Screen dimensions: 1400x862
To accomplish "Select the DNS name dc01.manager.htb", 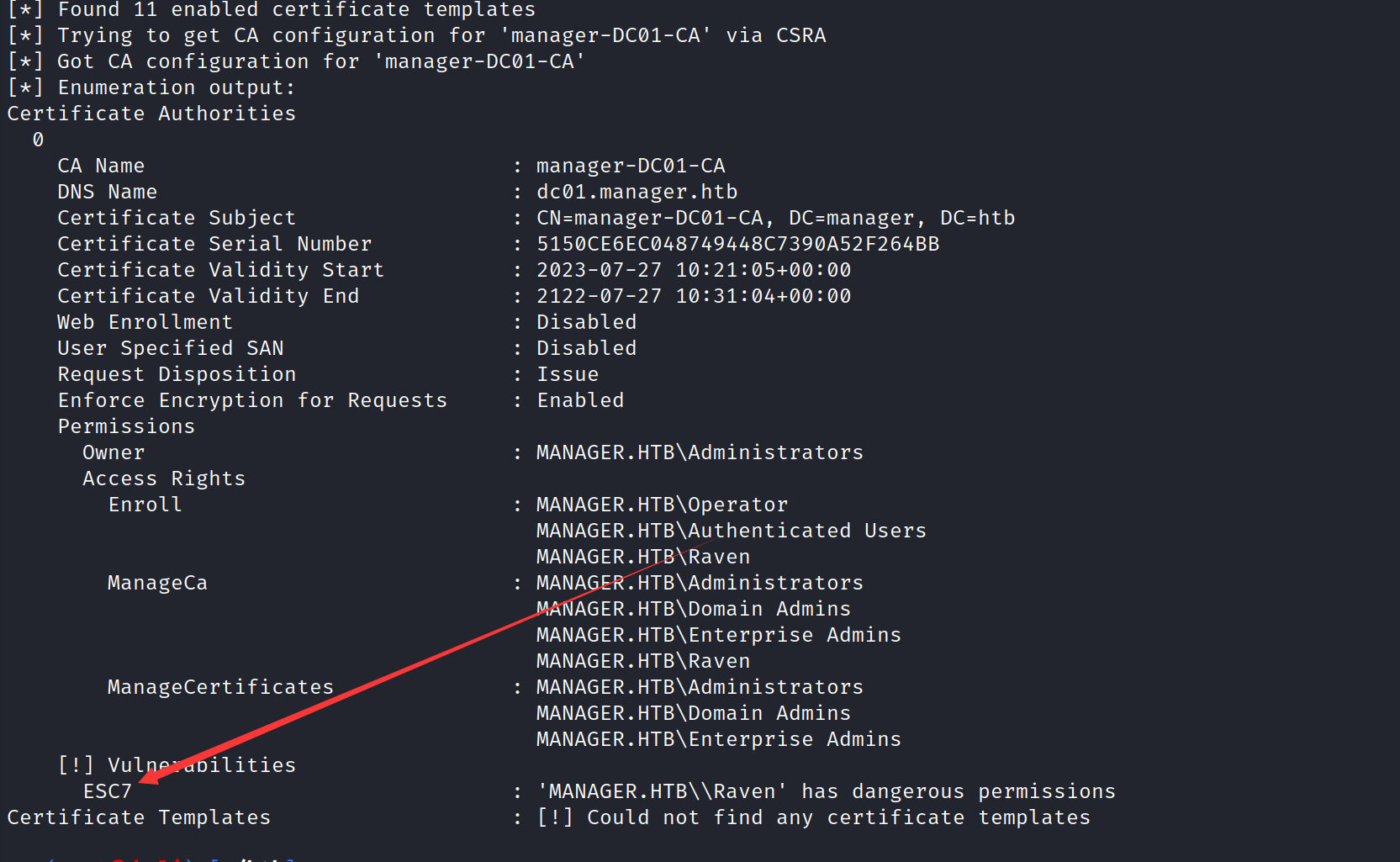I will click(637, 192).
